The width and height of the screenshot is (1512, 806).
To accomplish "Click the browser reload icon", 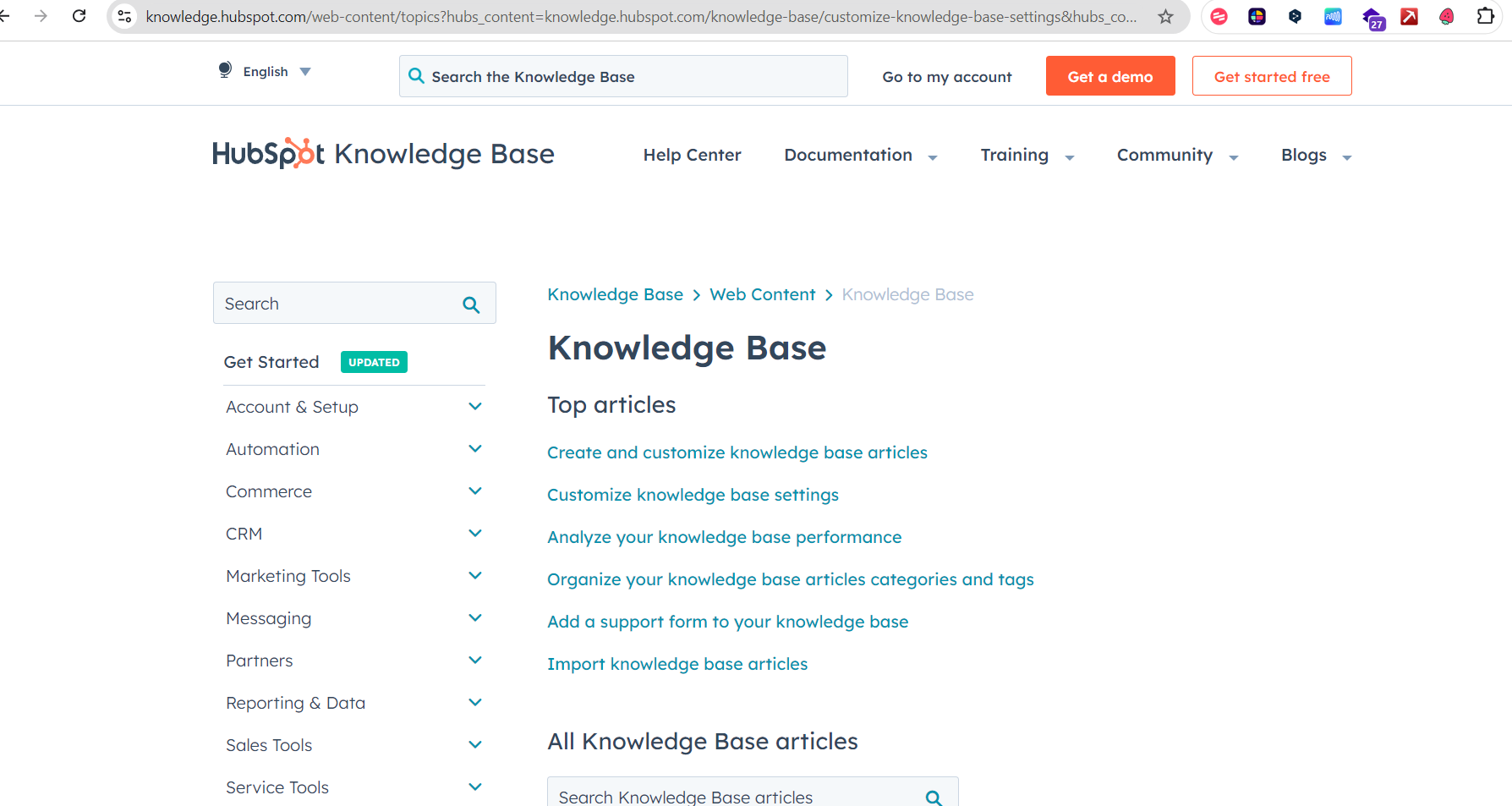I will 79,15.
